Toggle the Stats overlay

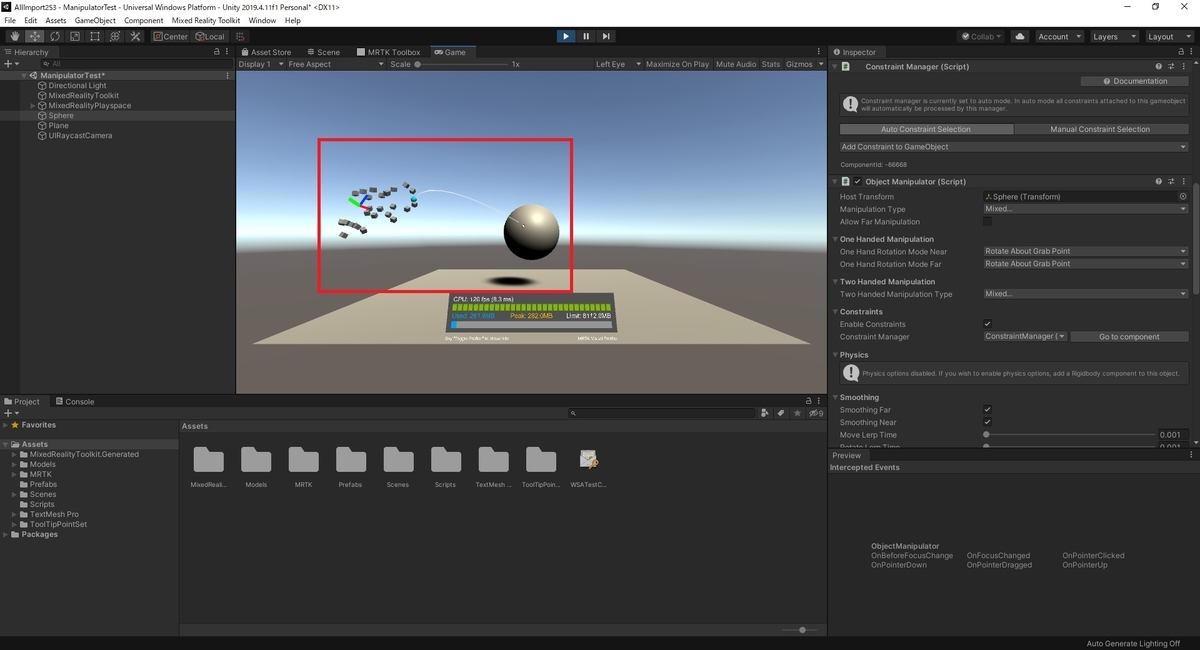(x=770, y=64)
